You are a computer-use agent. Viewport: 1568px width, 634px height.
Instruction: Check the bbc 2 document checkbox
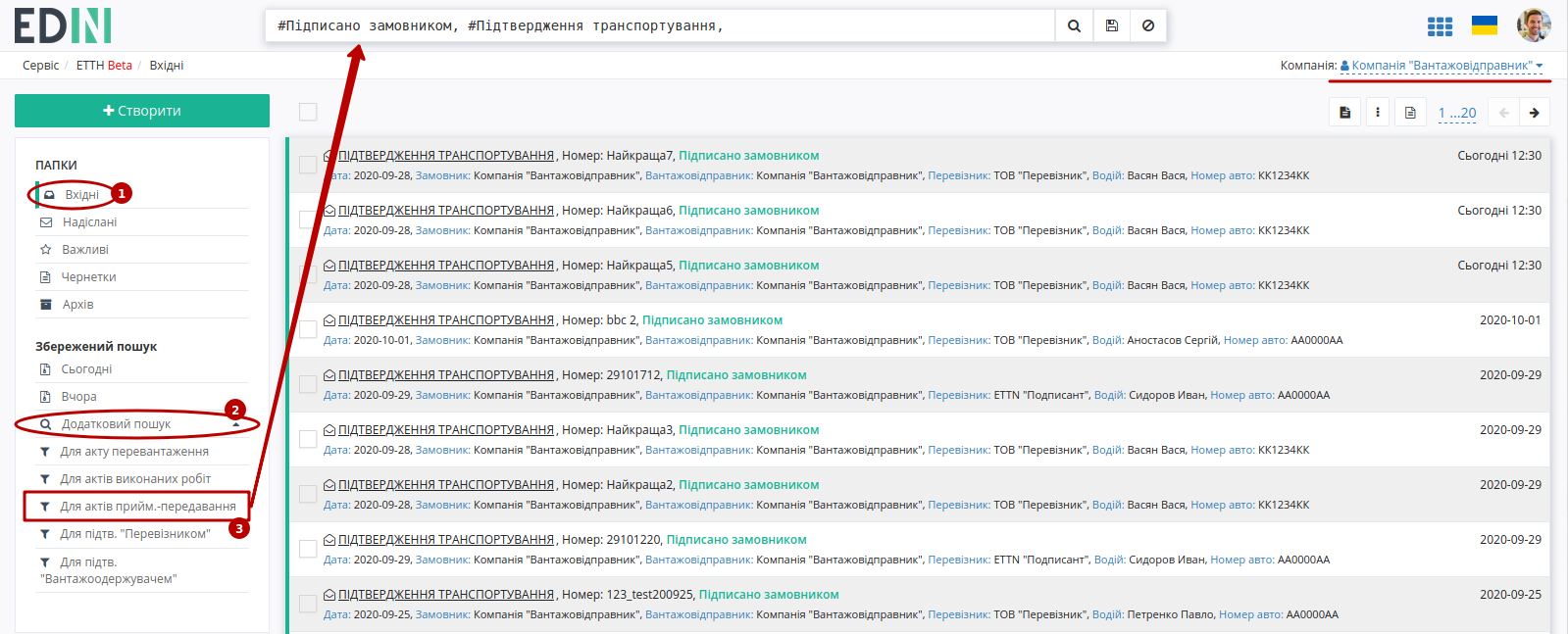pyautogui.click(x=308, y=329)
